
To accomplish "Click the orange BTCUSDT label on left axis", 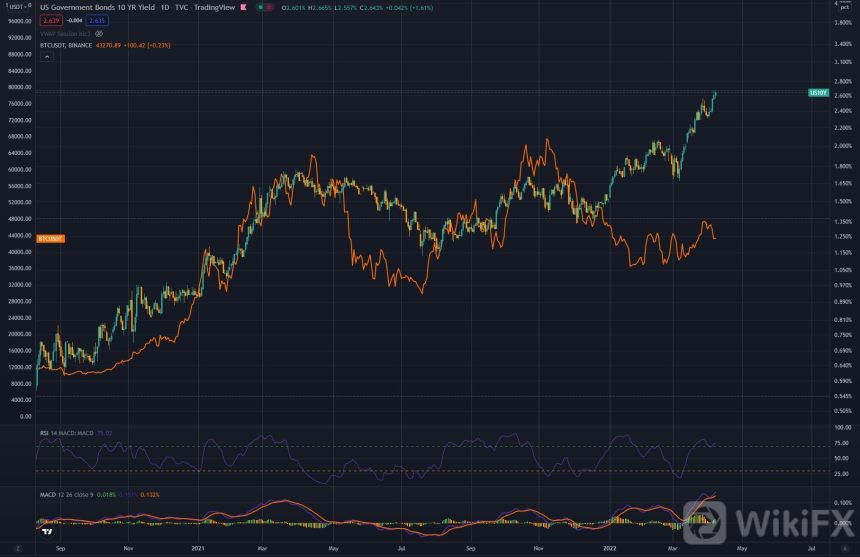I will click(50, 239).
